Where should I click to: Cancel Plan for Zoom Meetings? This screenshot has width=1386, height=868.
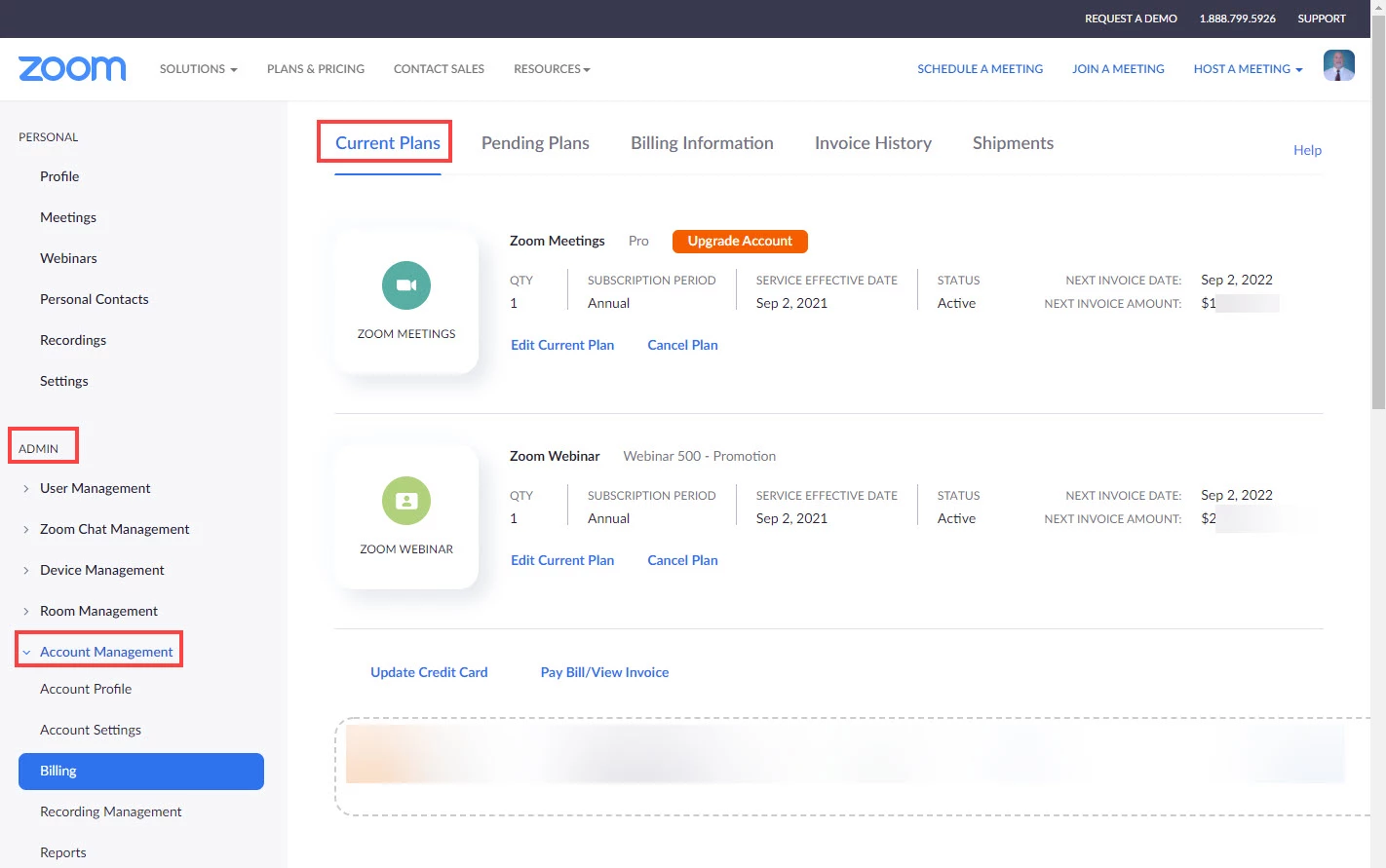coord(682,345)
